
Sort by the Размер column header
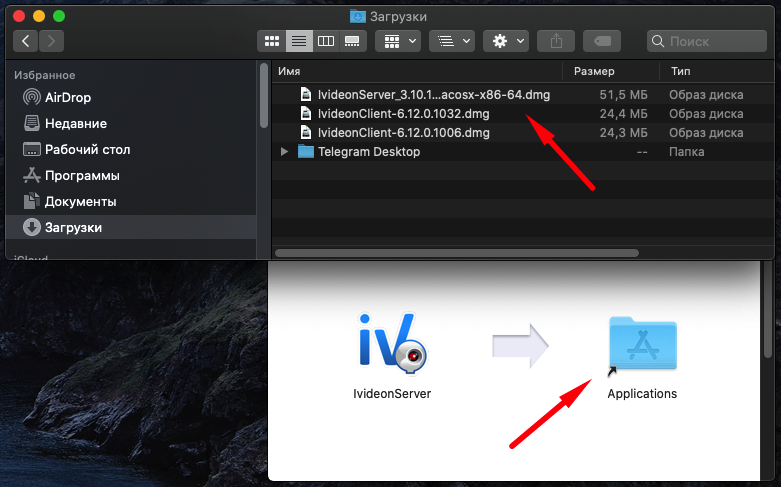611,71
